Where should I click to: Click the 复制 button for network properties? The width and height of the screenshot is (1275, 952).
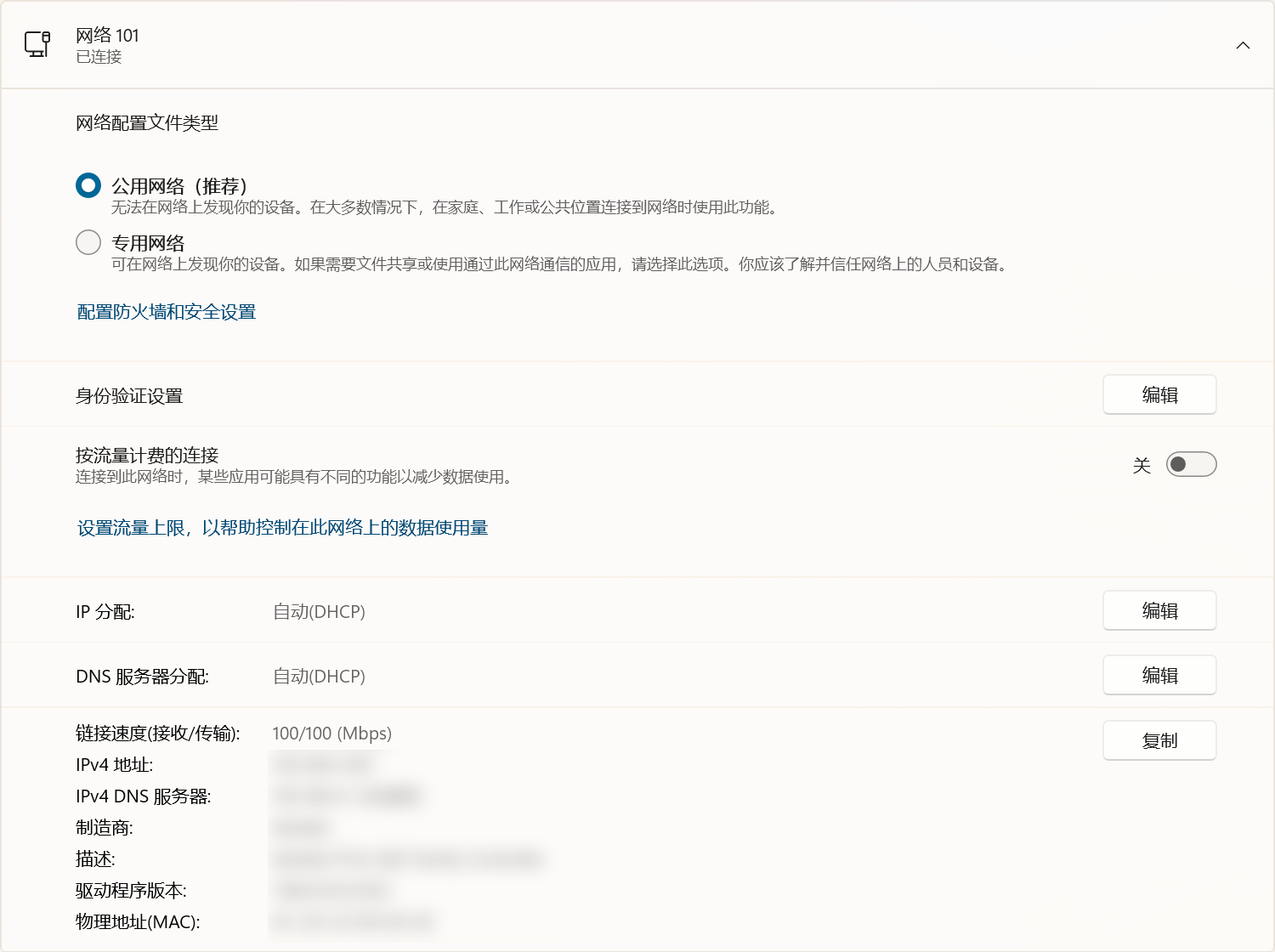coord(1159,740)
